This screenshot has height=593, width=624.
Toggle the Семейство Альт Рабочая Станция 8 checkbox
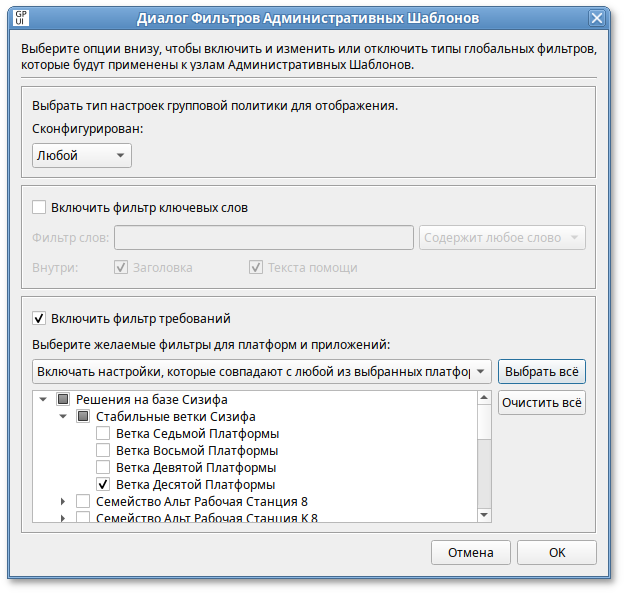click(x=84, y=501)
